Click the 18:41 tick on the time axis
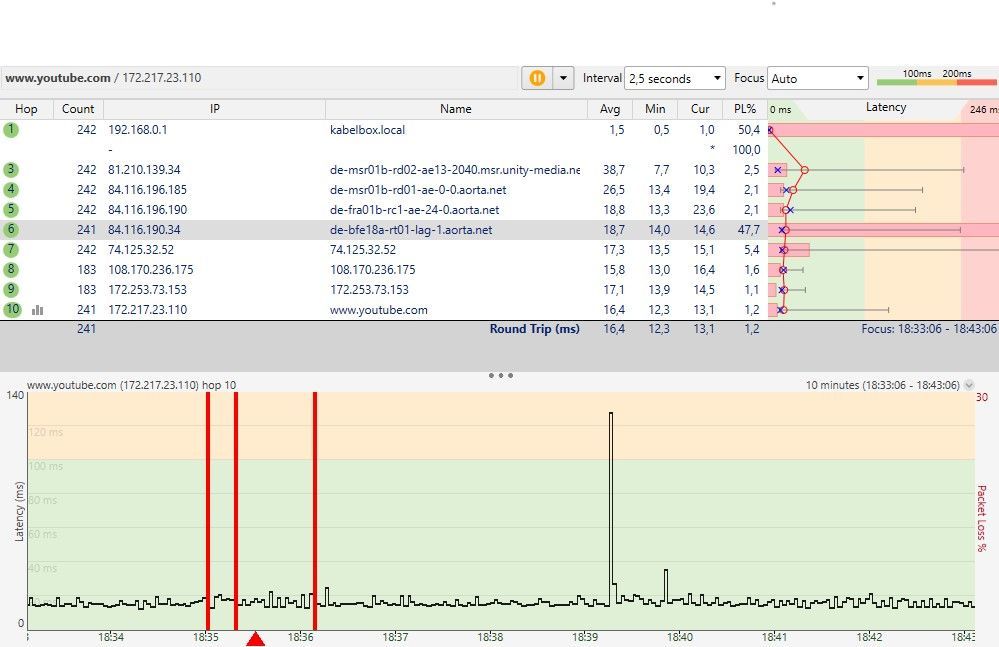This screenshot has height=647, width=999. click(x=774, y=637)
